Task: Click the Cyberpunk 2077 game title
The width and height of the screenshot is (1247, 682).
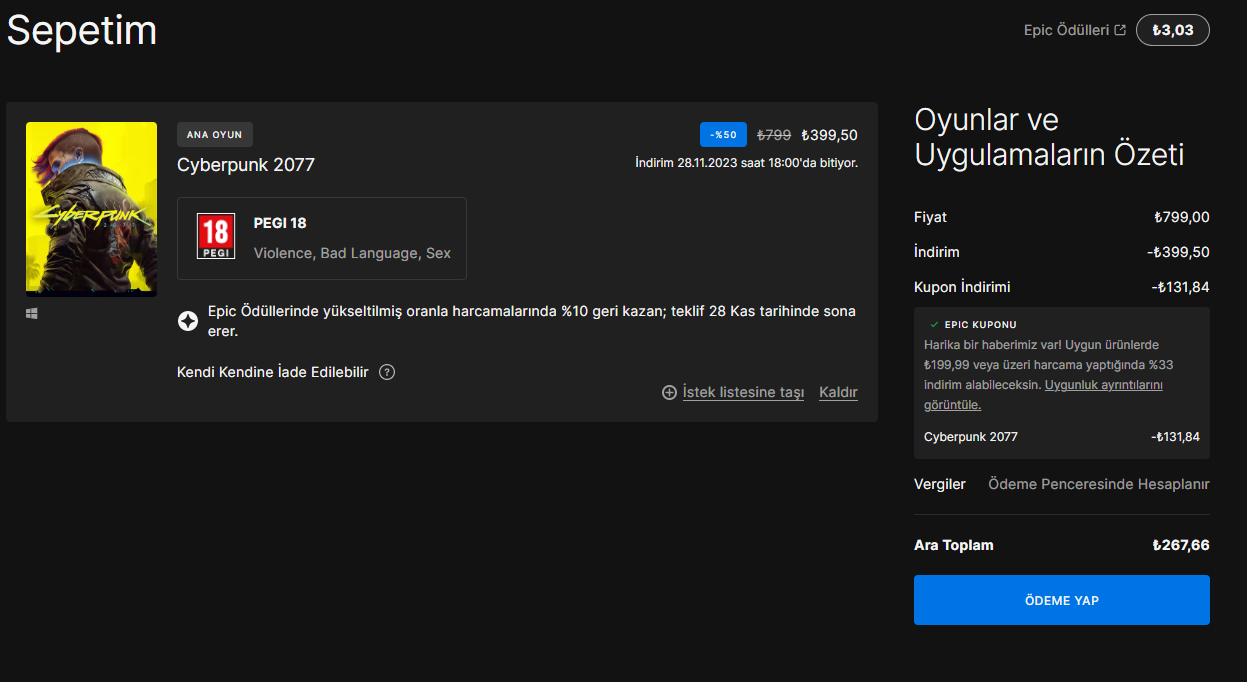Action: (x=246, y=165)
